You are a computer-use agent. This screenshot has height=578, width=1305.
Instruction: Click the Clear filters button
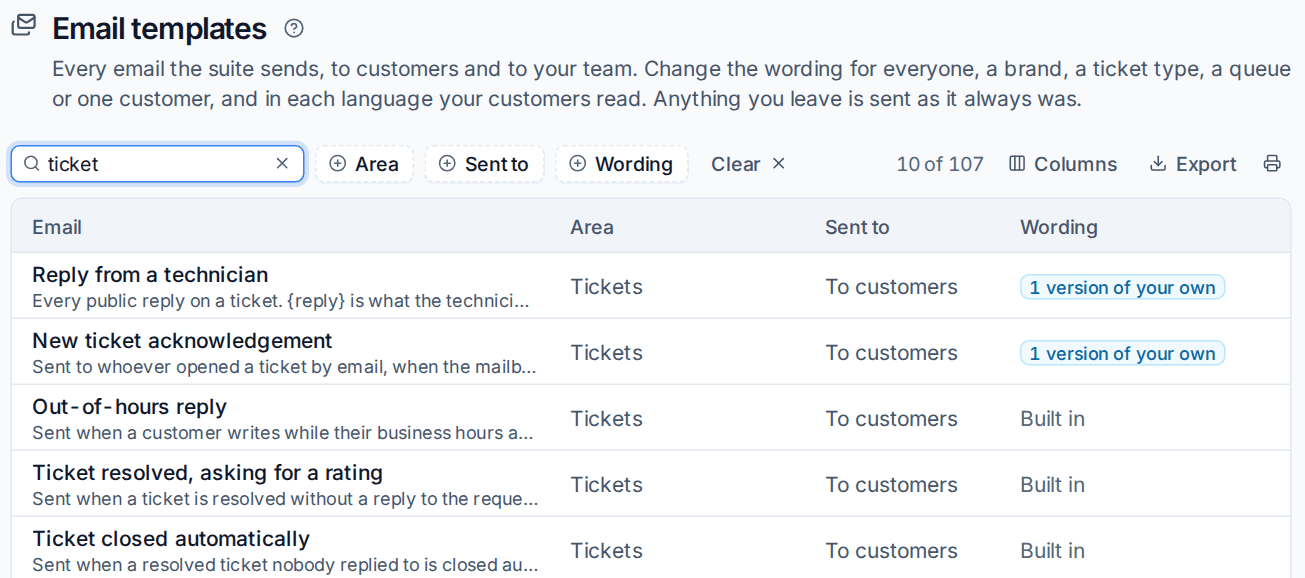point(748,164)
